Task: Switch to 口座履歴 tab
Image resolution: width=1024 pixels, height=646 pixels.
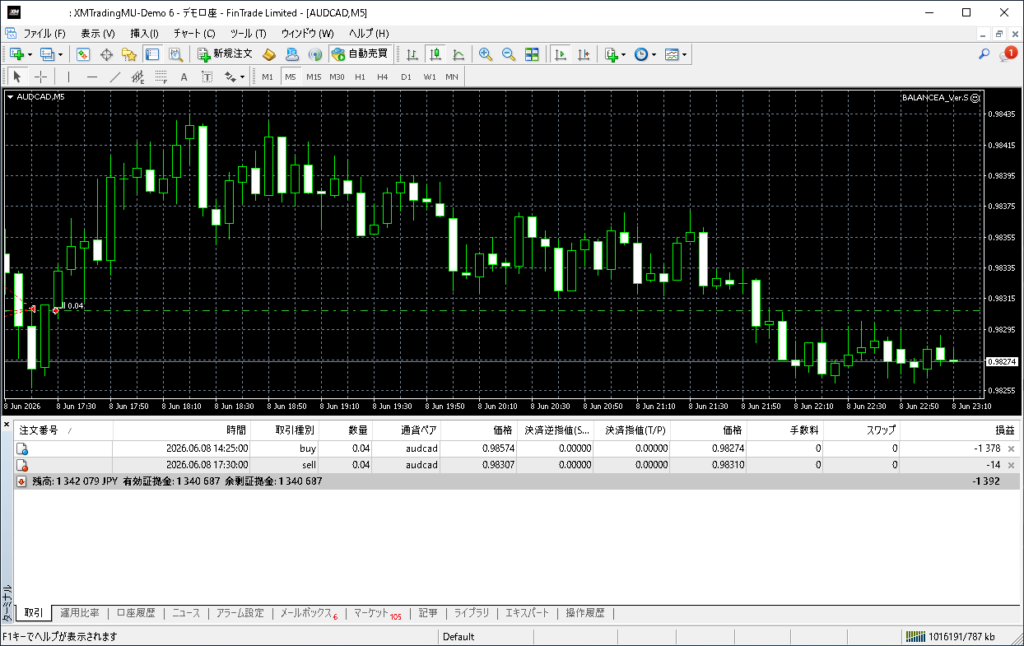Action: (136, 613)
